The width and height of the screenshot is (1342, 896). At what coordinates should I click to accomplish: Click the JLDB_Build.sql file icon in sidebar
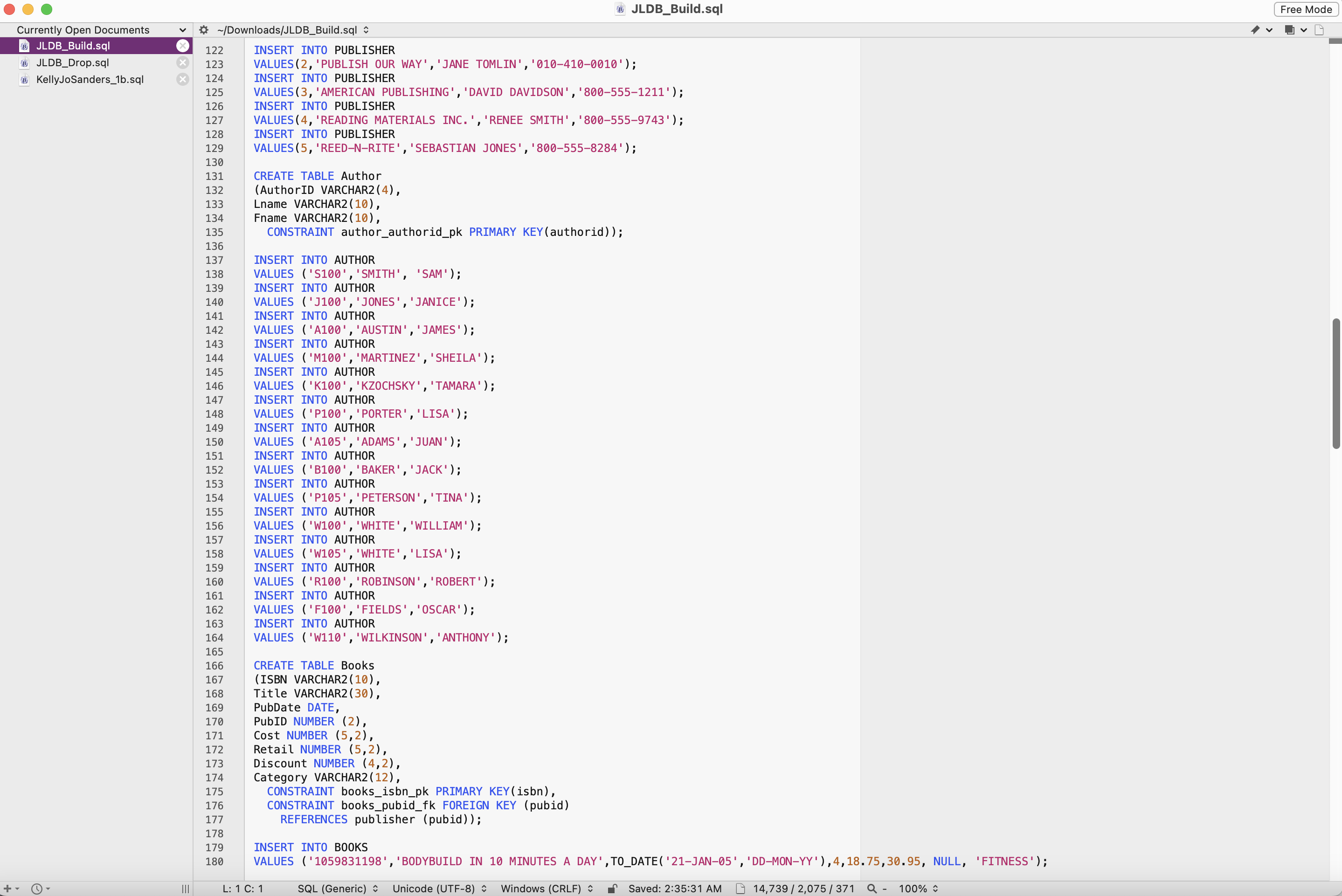click(x=25, y=46)
